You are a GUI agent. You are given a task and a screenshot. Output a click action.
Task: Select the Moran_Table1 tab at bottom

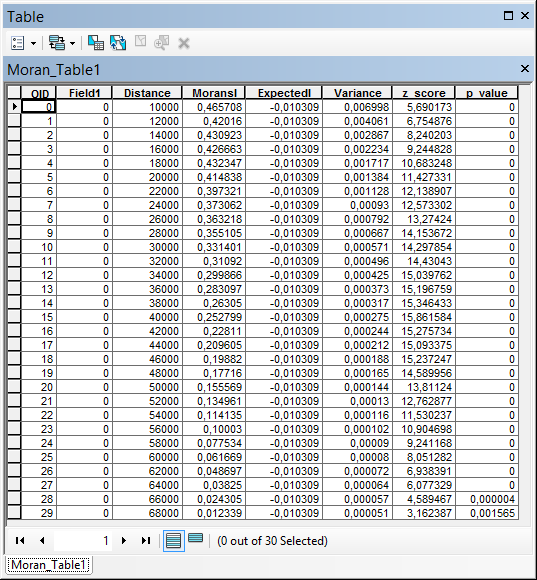coord(48,565)
